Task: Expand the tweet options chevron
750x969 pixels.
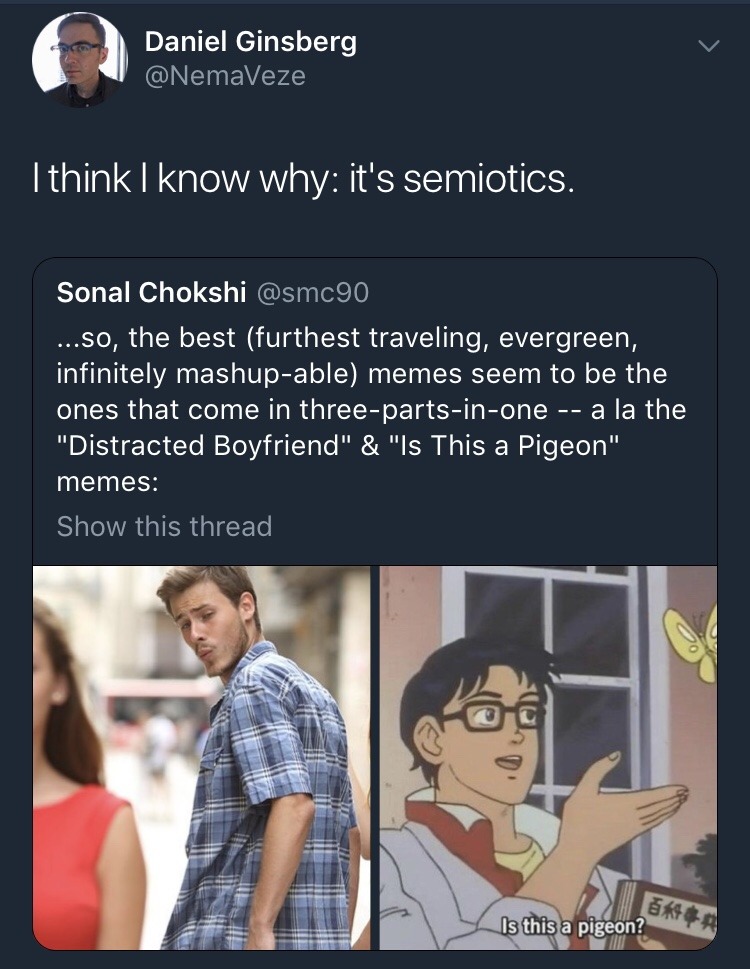Action: [709, 46]
